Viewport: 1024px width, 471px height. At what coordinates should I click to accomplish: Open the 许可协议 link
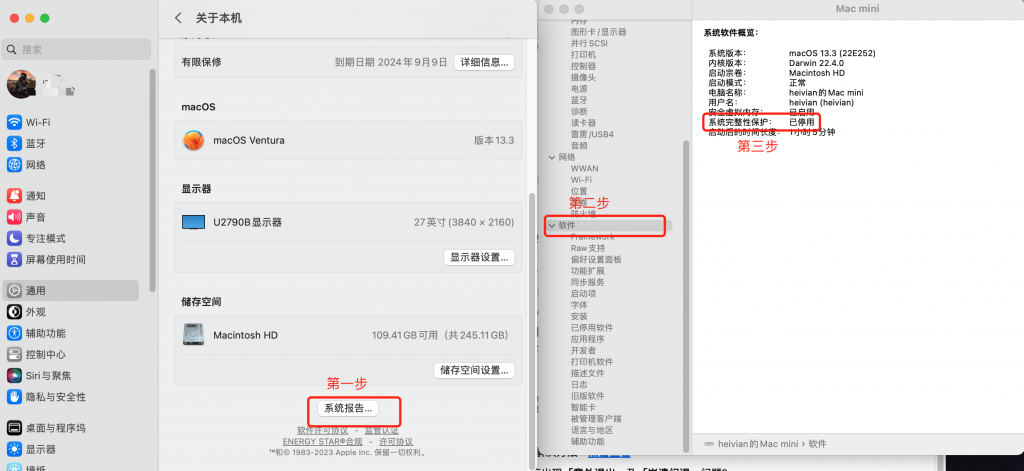(396, 442)
